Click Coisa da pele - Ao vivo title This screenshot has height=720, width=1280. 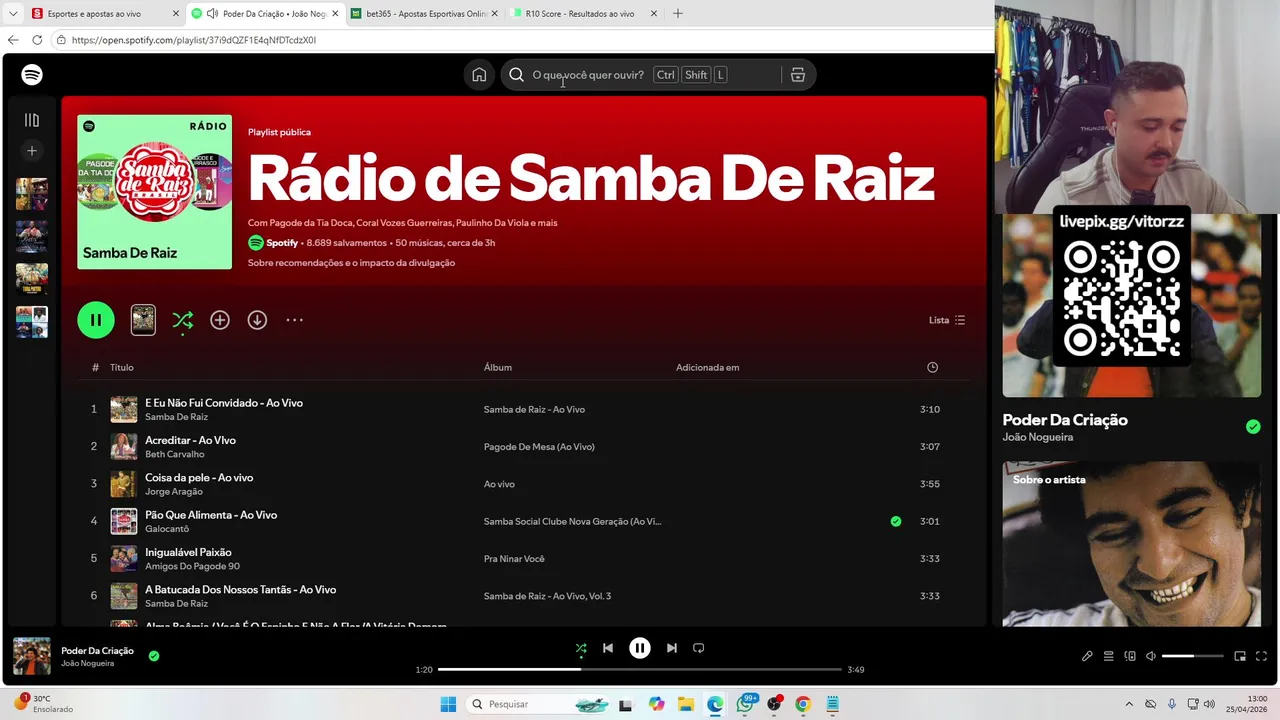pyautogui.click(x=199, y=478)
